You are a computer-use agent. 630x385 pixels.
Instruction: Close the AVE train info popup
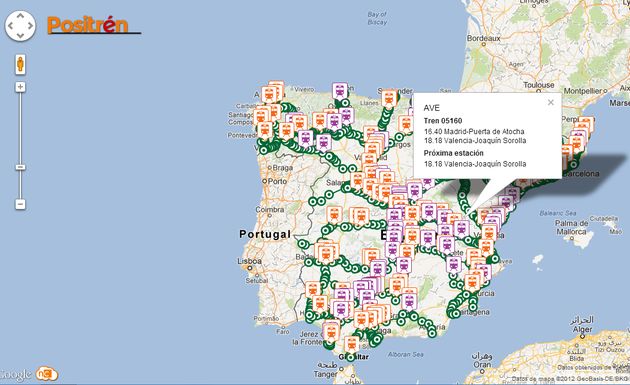551,102
